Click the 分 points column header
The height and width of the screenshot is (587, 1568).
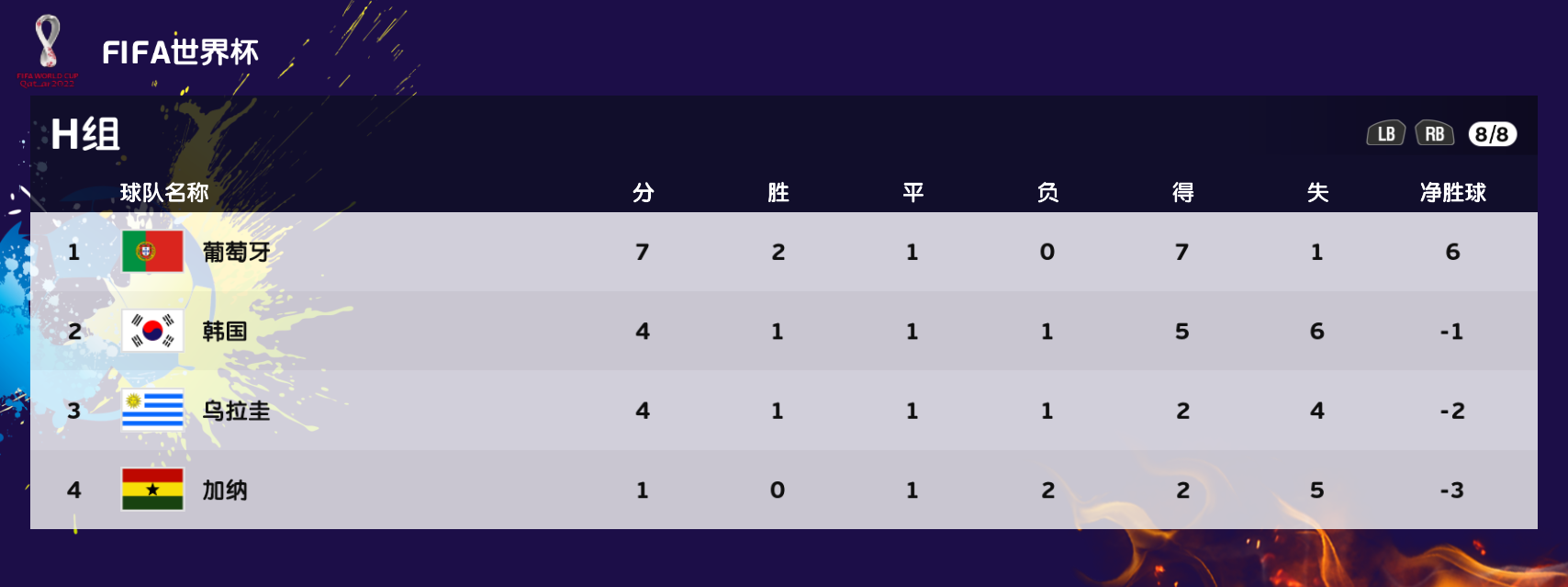pyautogui.click(x=644, y=192)
